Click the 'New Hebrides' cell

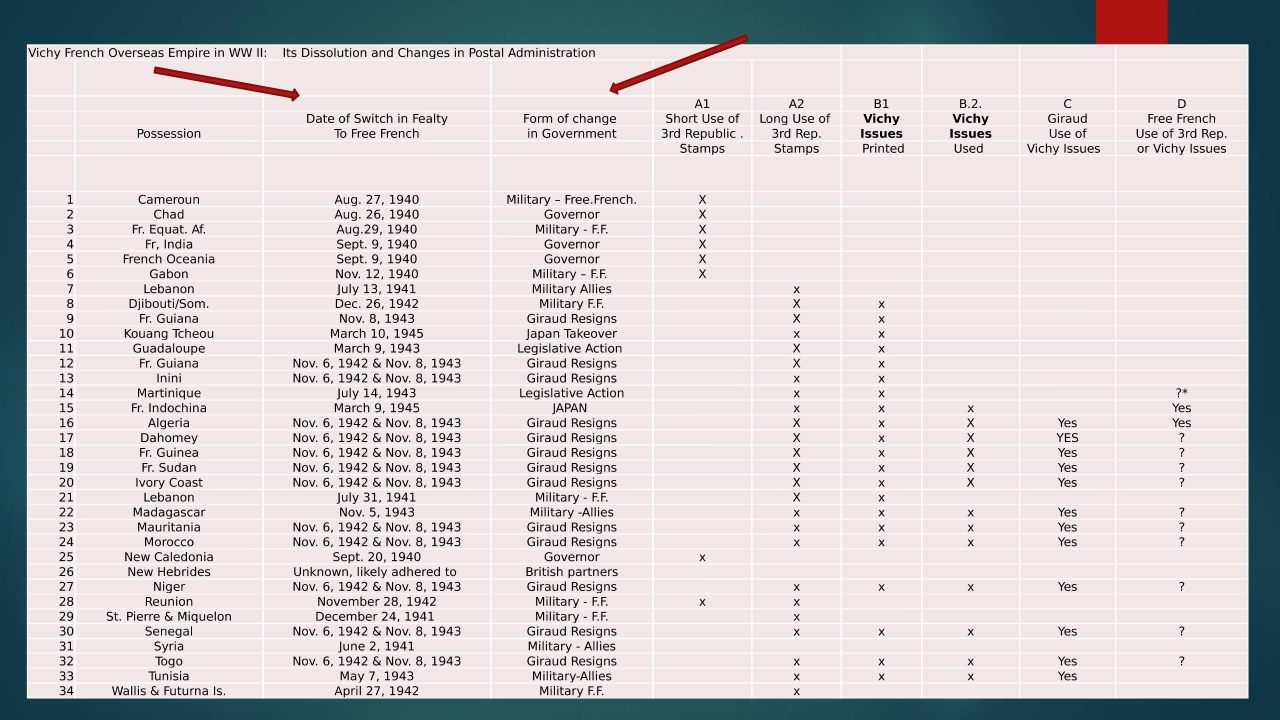coord(169,573)
